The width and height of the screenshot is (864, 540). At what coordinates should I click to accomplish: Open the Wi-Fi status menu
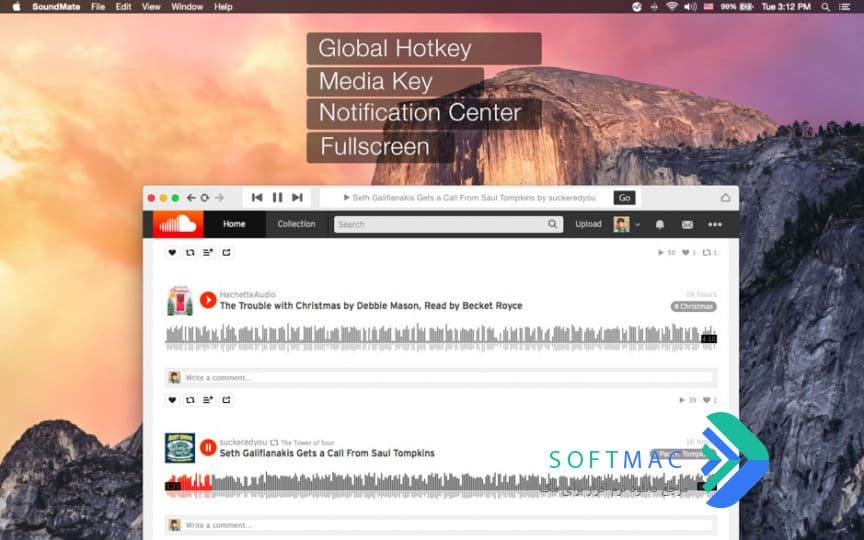point(671,7)
